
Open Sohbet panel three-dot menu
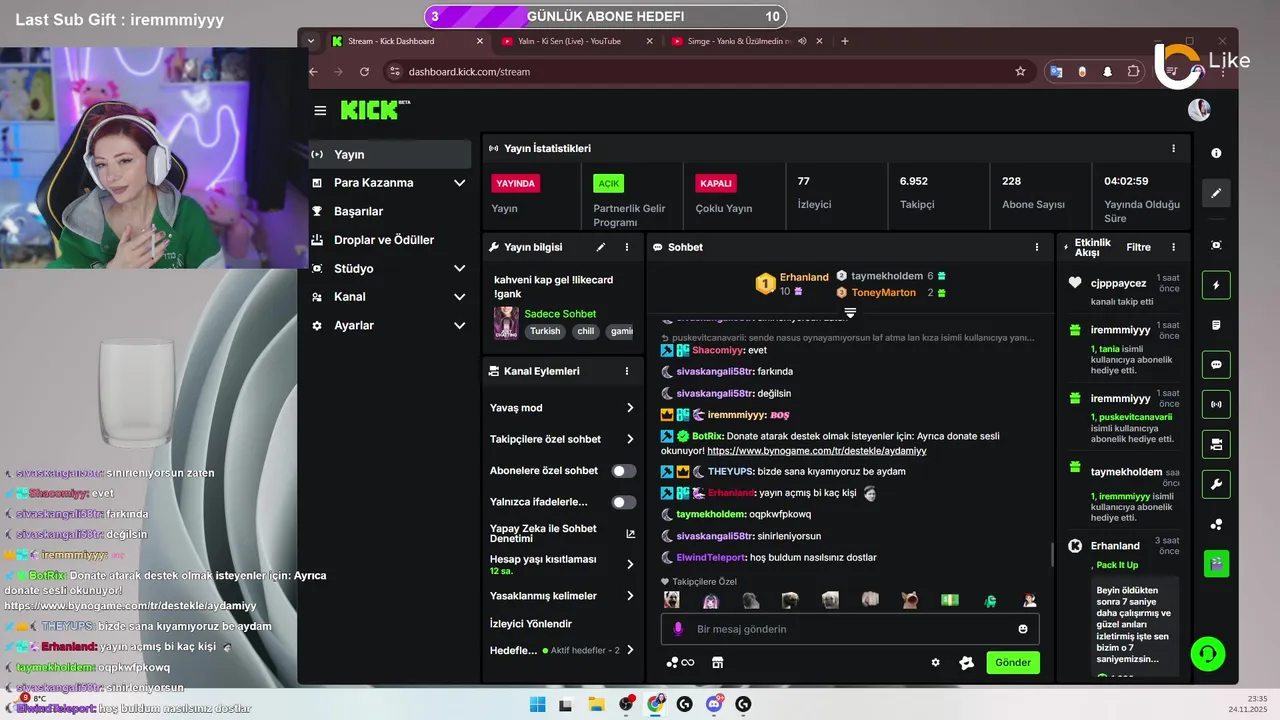pos(1036,247)
